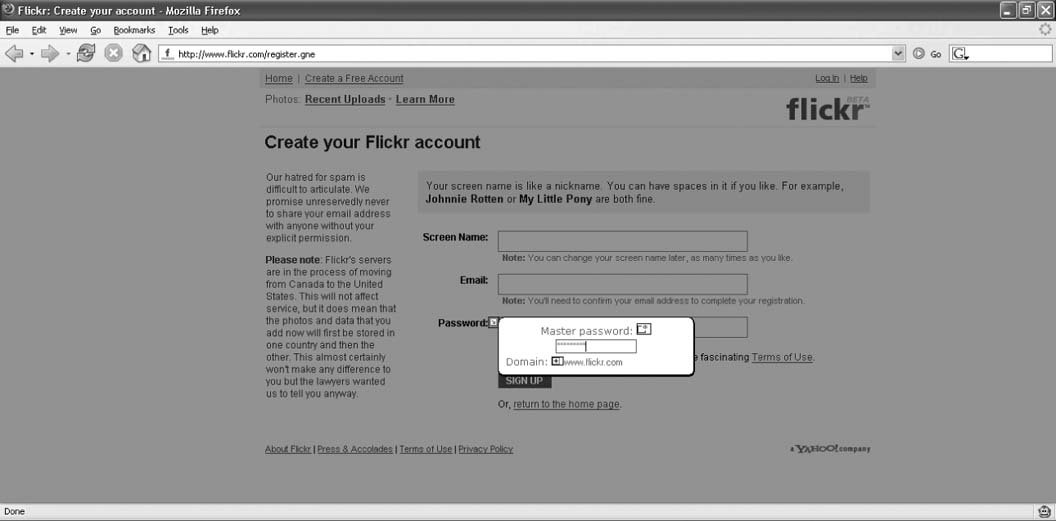Click the Back arrow button
1056x521 pixels.
(14, 54)
